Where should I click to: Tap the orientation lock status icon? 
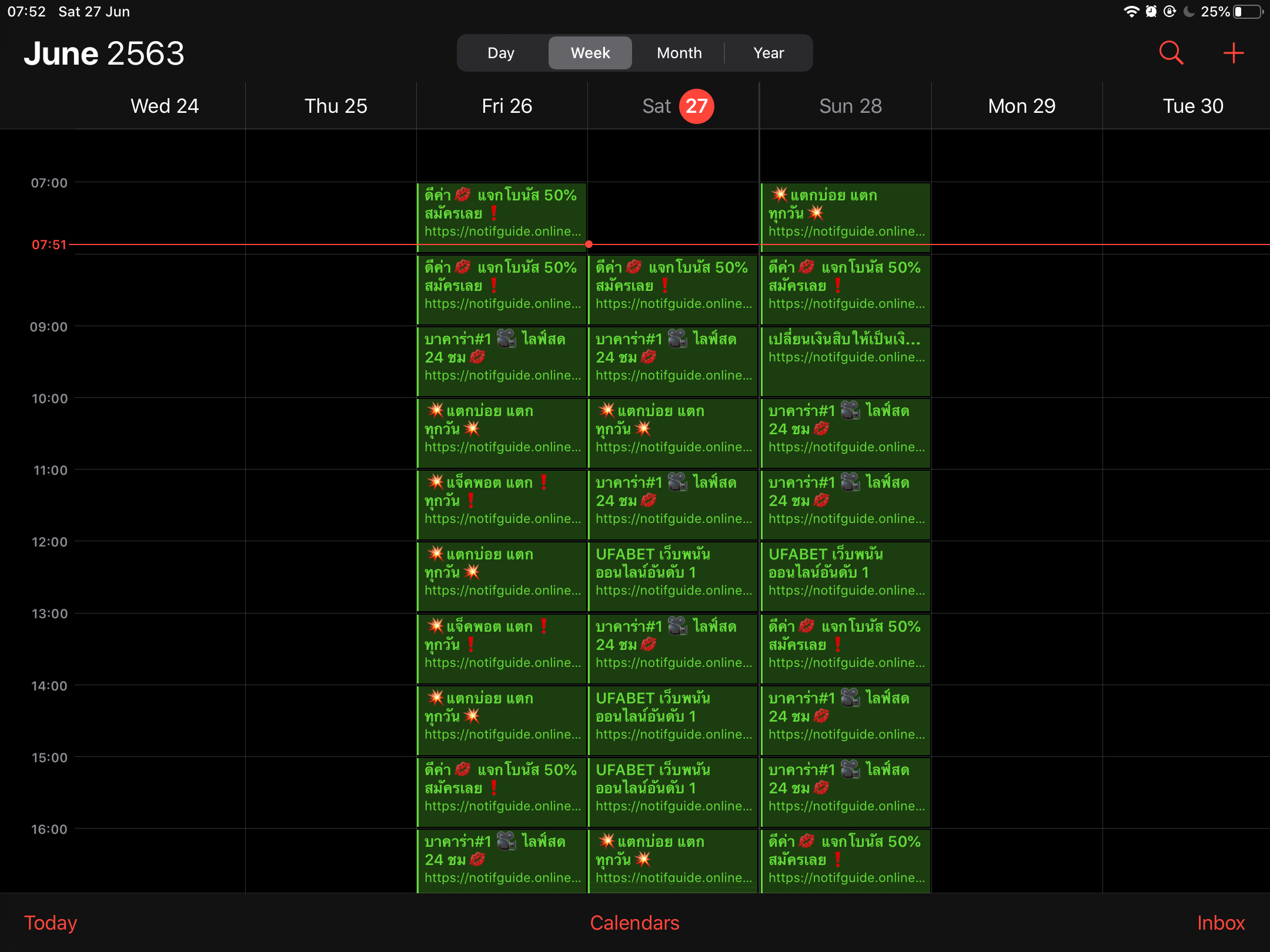point(1169,12)
